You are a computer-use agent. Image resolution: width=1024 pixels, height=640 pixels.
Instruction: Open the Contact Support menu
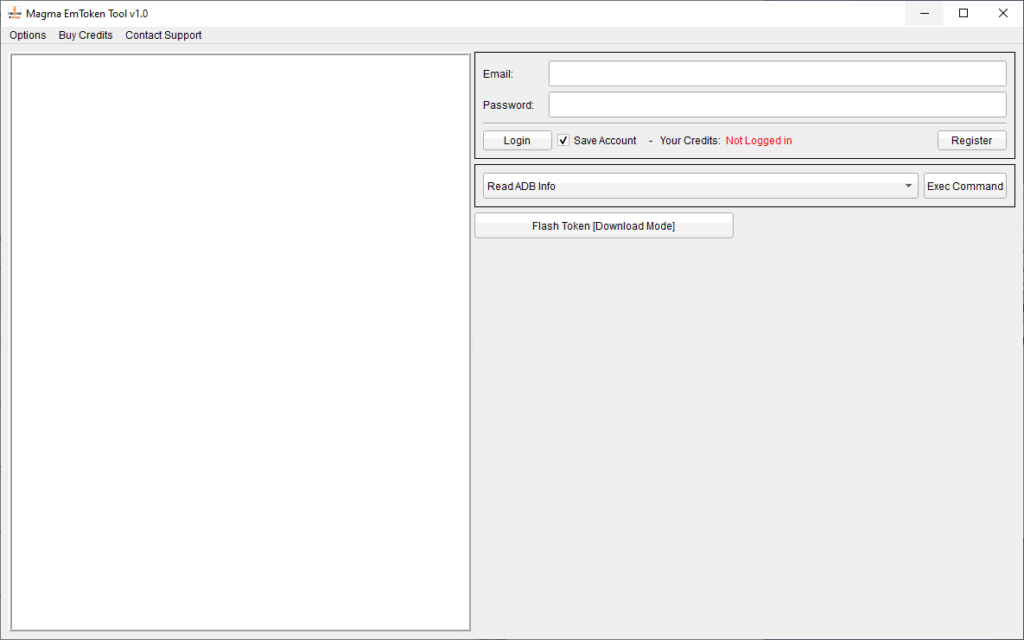point(163,35)
